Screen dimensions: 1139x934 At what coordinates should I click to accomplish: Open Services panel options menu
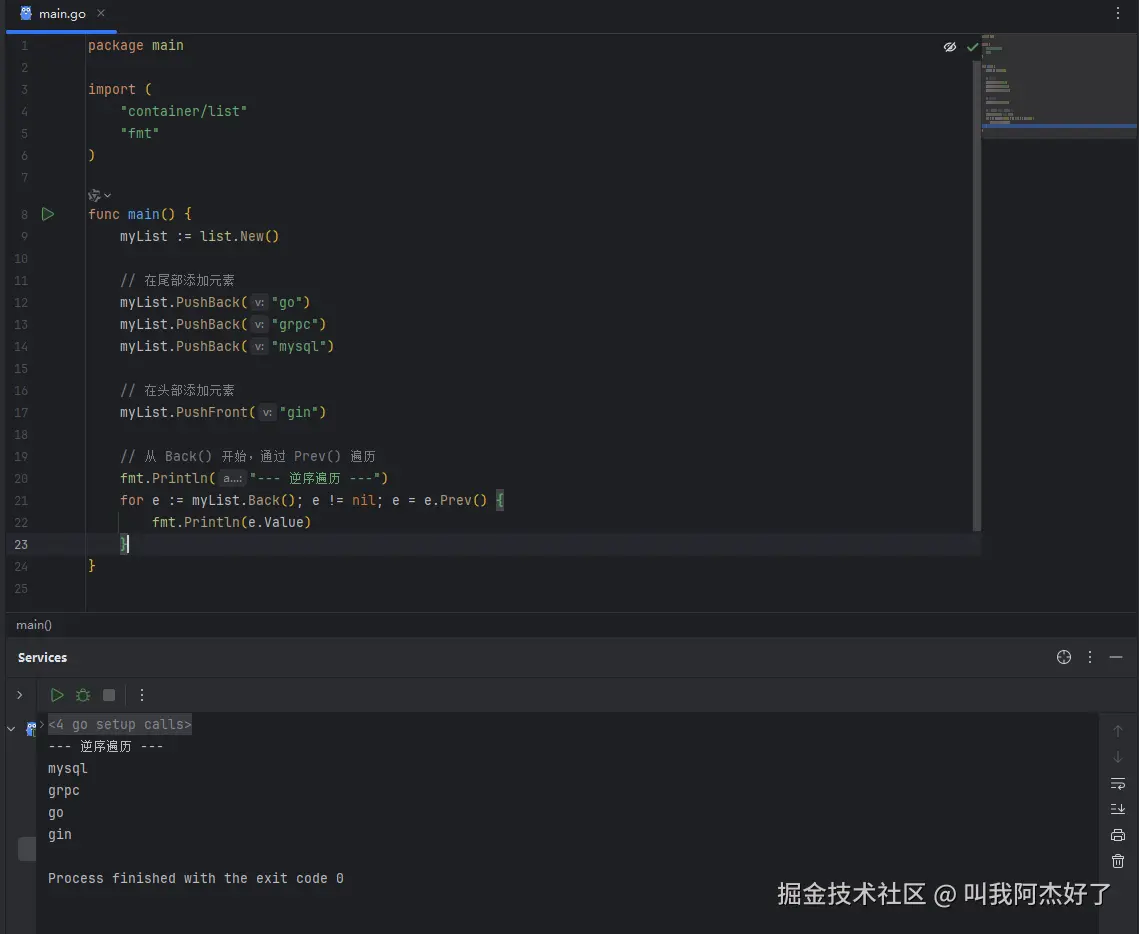click(x=1090, y=657)
